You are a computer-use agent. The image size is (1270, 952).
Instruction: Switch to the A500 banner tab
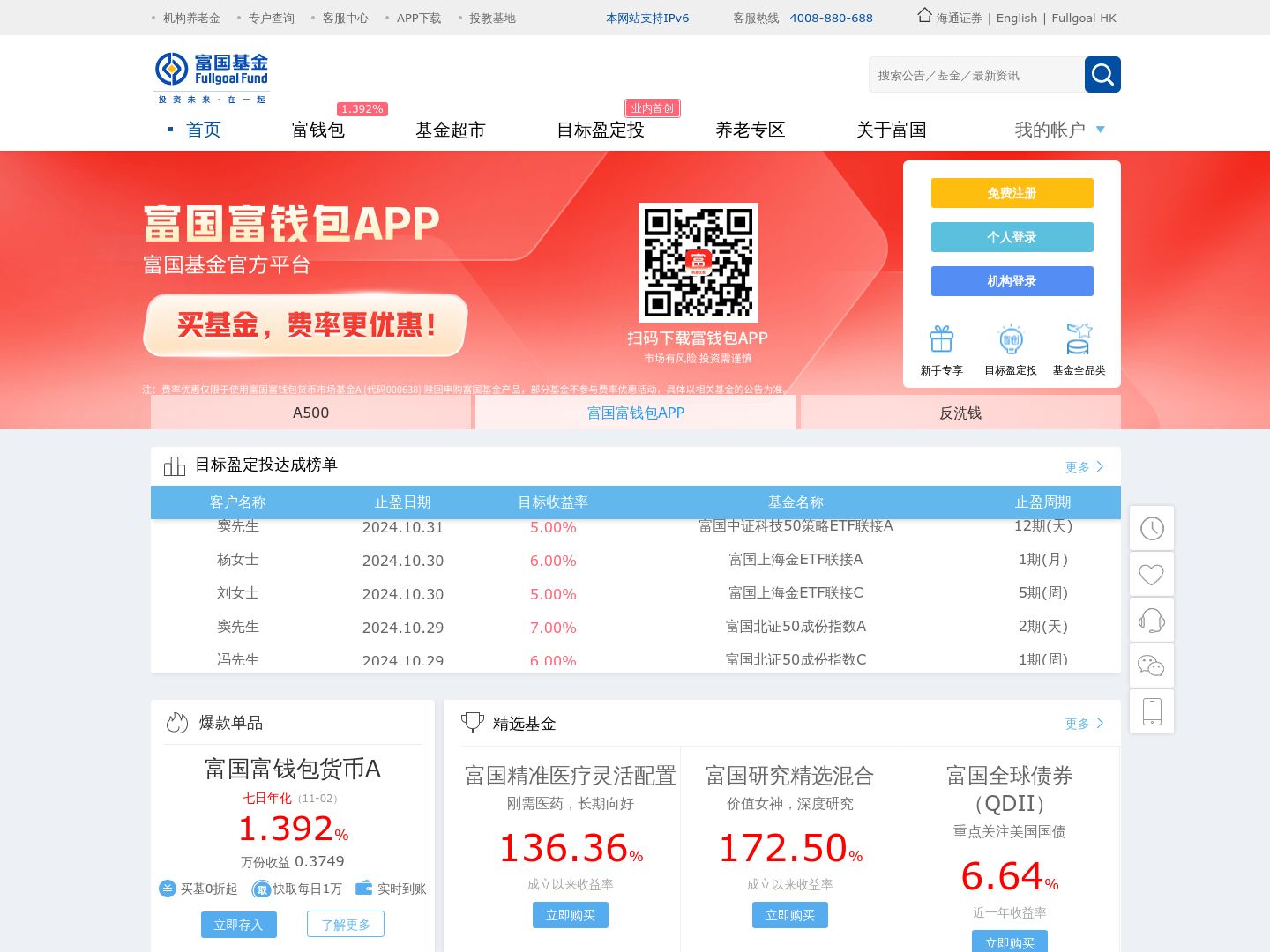[310, 413]
